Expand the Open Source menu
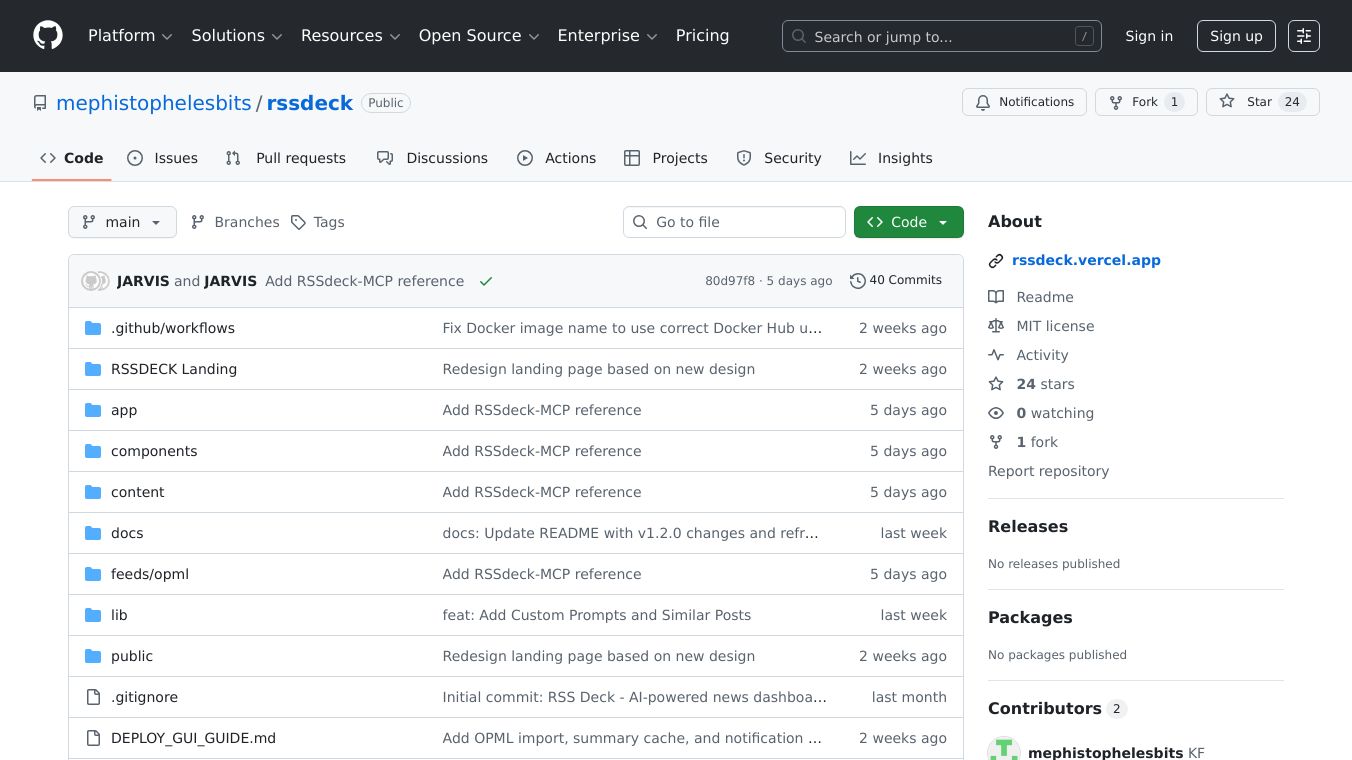The width and height of the screenshot is (1352, 760). click(478, 36)
